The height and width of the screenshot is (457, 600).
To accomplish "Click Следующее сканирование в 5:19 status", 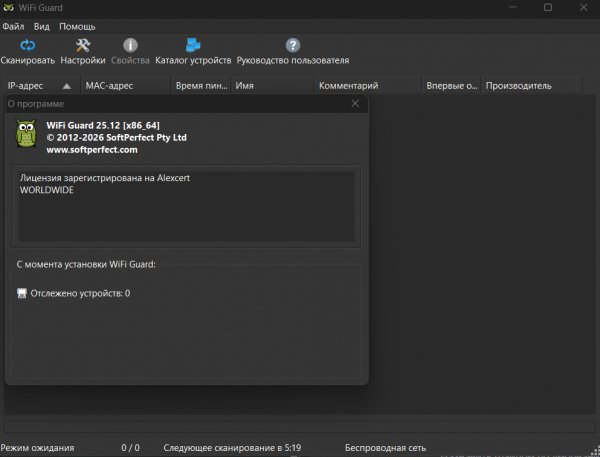I will [x=232, y=448].
